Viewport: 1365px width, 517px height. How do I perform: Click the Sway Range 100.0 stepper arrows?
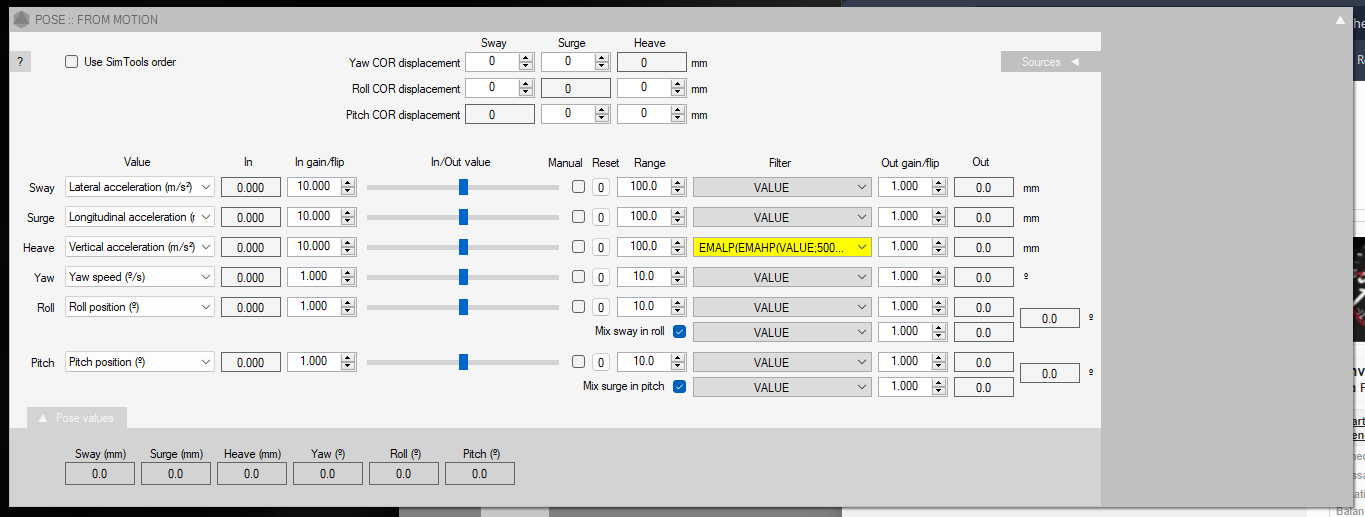[x=678, y=187]
